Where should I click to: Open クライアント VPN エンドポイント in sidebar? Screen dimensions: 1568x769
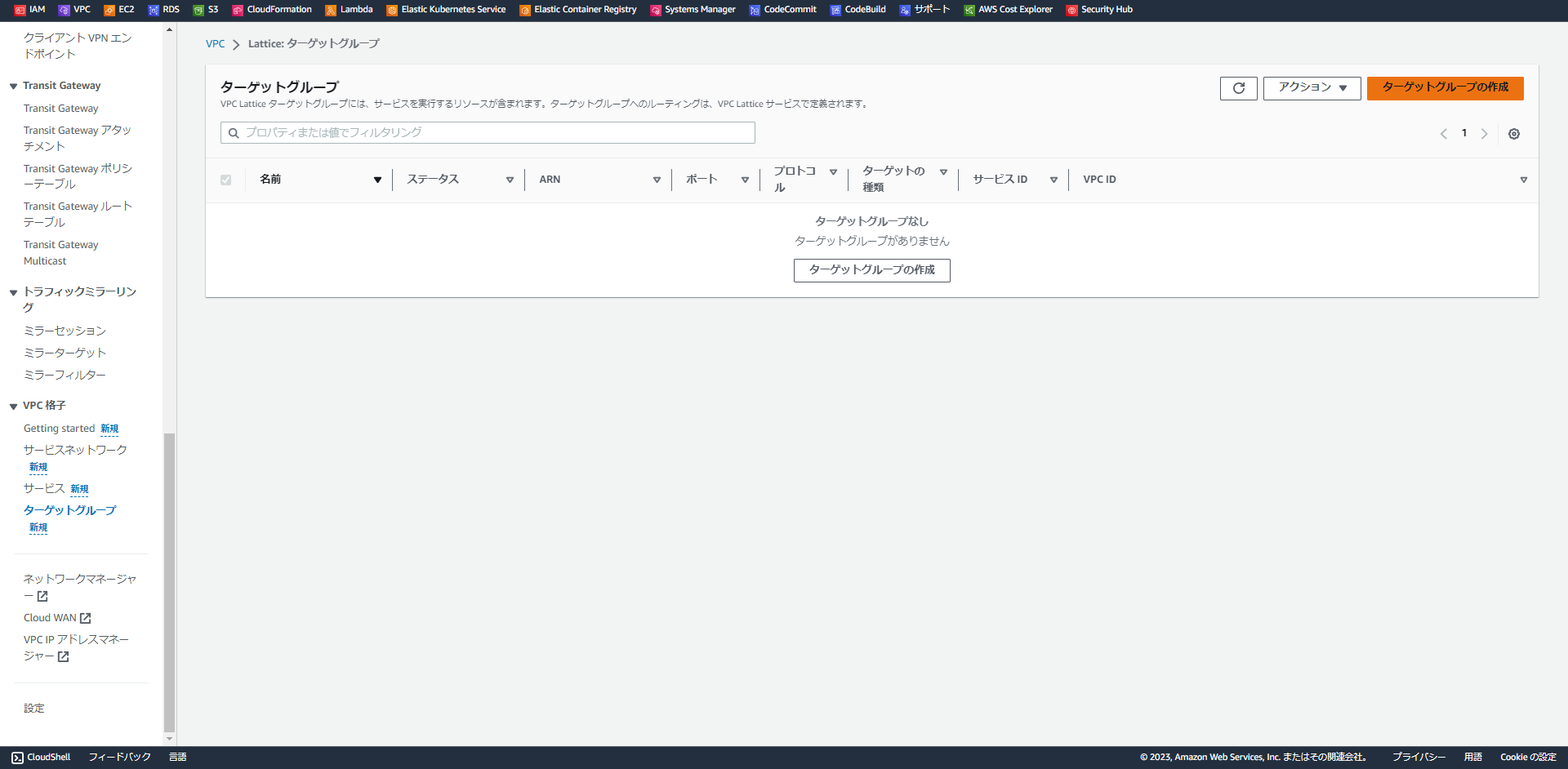[x=78, y=46]
